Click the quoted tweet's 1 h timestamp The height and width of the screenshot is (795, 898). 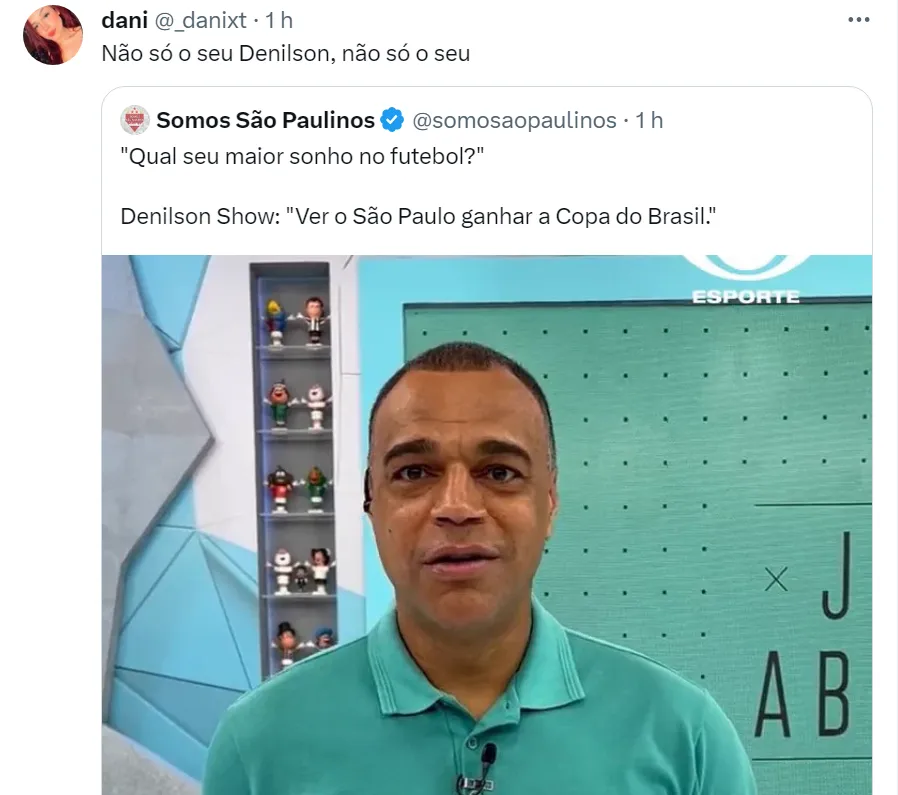coord(649,120)
